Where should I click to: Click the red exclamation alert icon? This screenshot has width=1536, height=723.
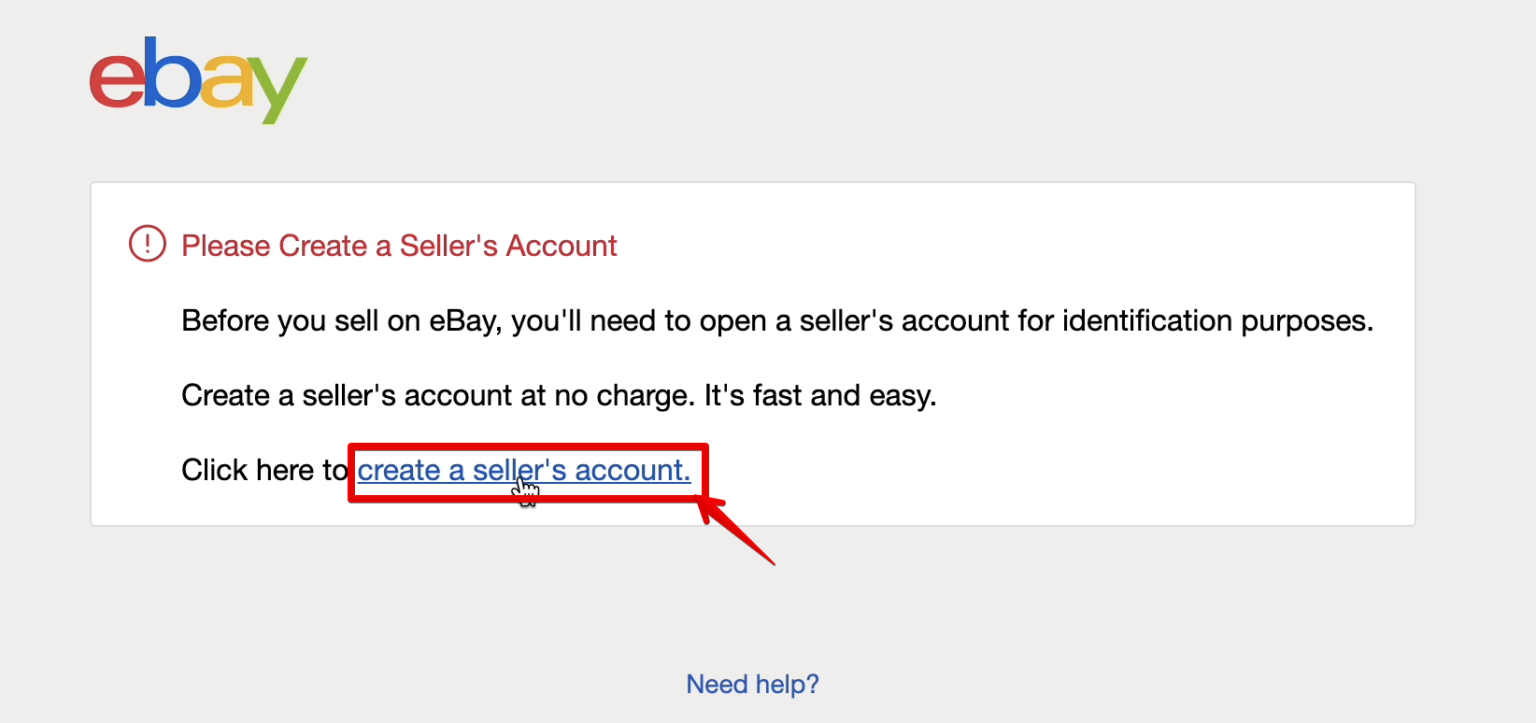point(147,244)
